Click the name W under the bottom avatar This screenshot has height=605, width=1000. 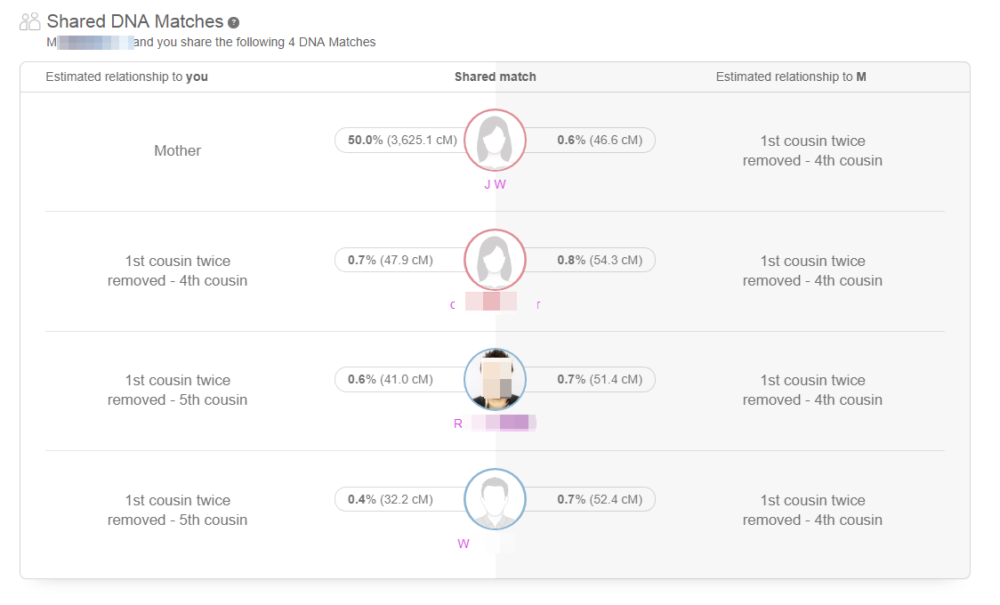tap(462, 543)
